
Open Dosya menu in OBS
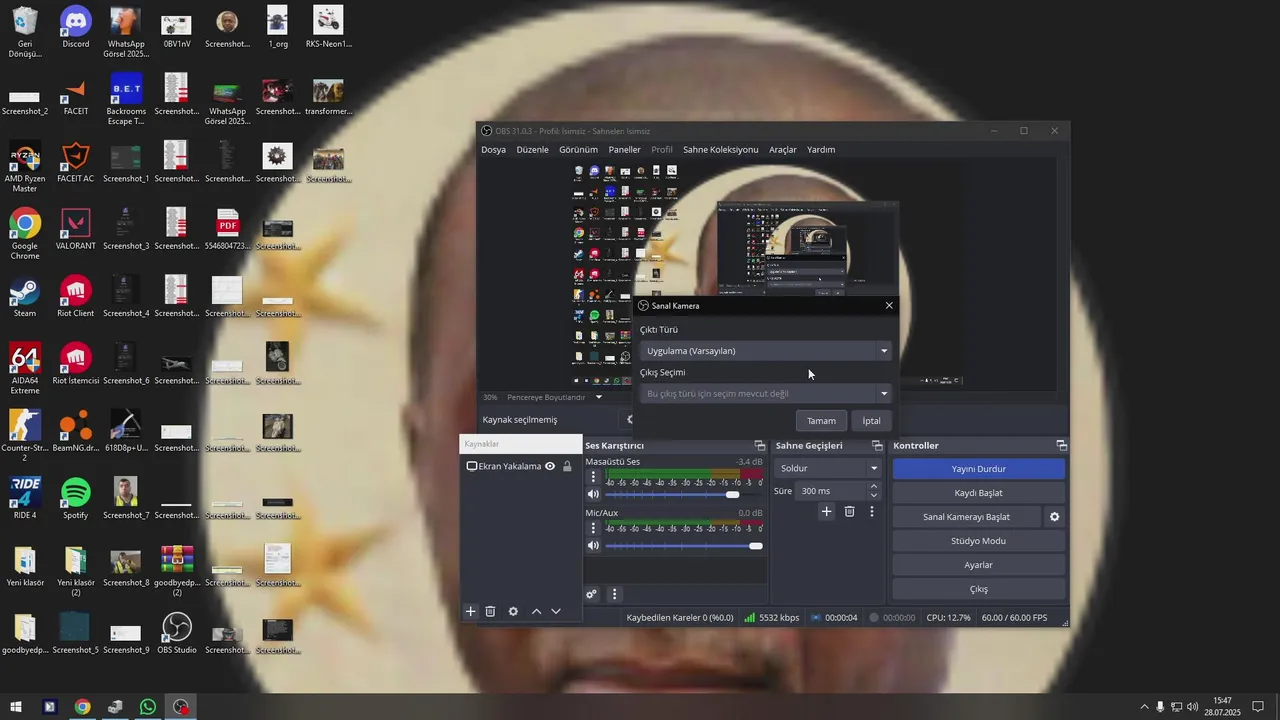point(494,149)
